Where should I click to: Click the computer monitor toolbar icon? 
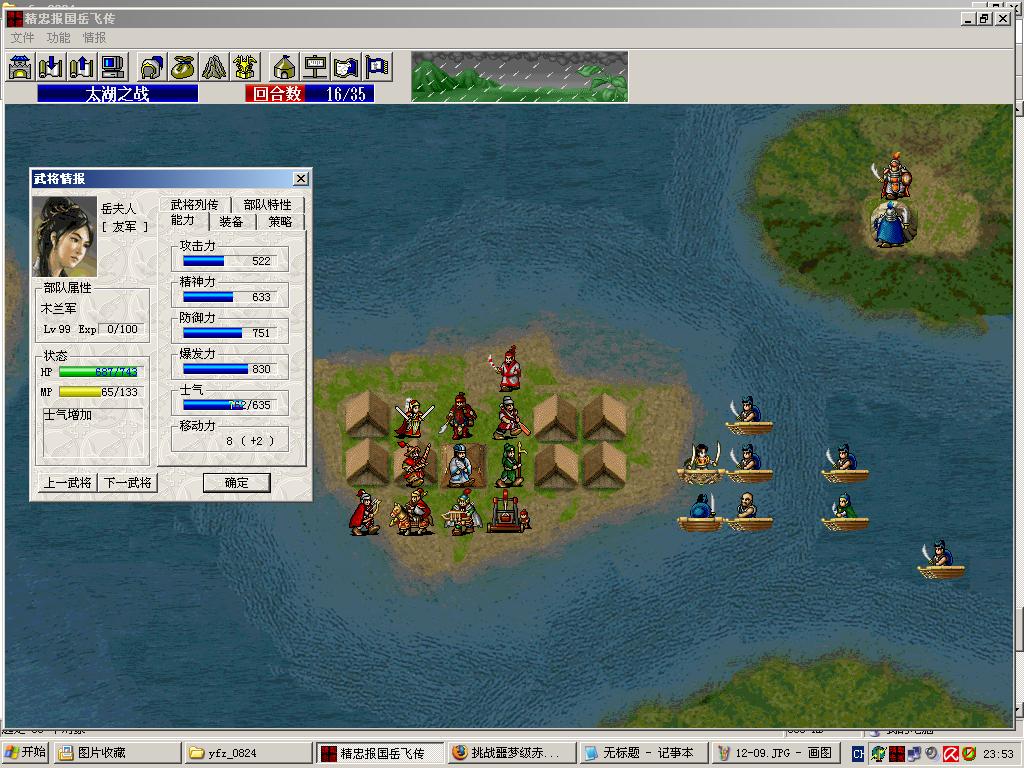pyautogui.click(x=113, y=67)
